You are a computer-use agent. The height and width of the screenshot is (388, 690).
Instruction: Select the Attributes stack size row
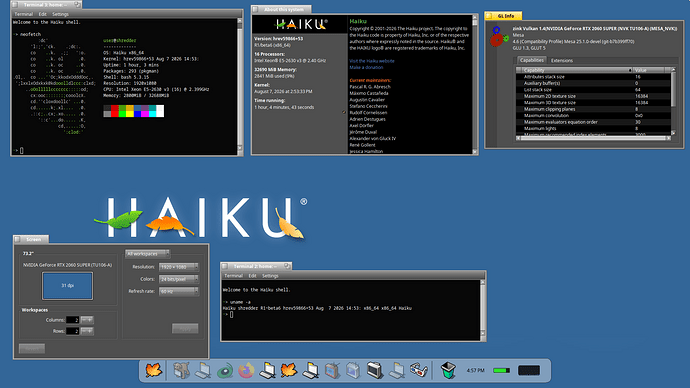click(594, 77)
